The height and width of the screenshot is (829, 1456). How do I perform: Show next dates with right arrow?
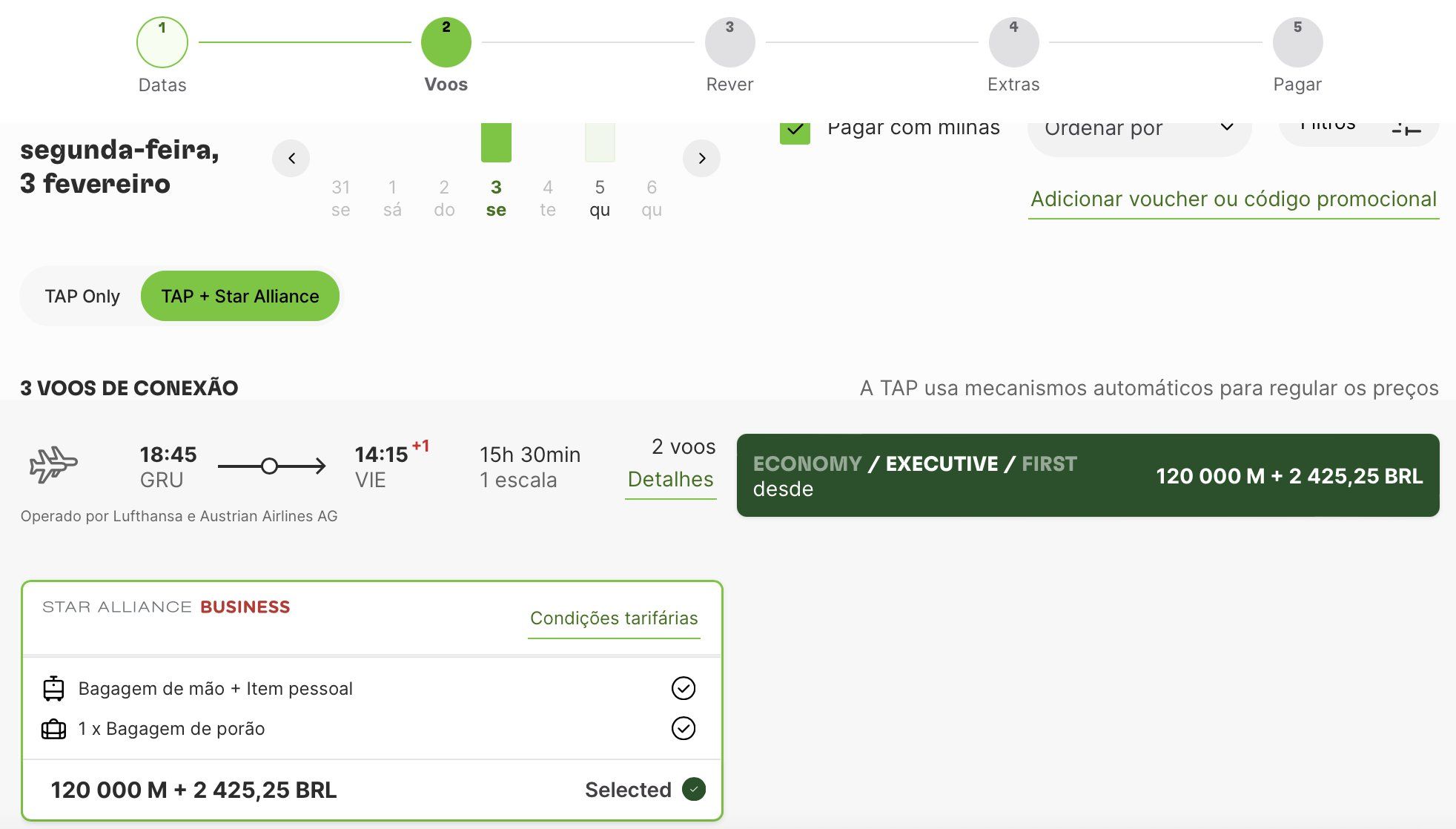pos(701,158)
